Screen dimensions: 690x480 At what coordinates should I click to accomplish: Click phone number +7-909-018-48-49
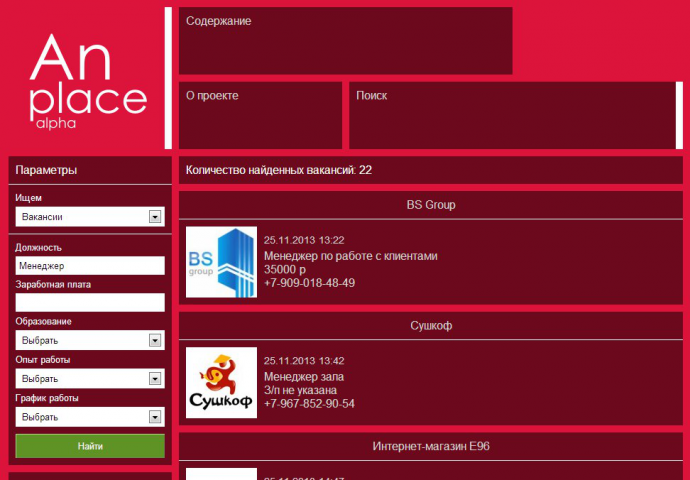pyautogui.click(x=309, y=283)
